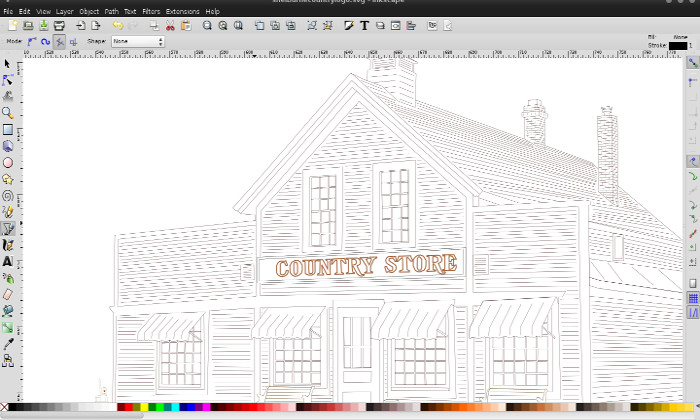Click the COUNTRY STORE sign on canvas
Viewport: 700px width, 420px height.
point(366,266)
